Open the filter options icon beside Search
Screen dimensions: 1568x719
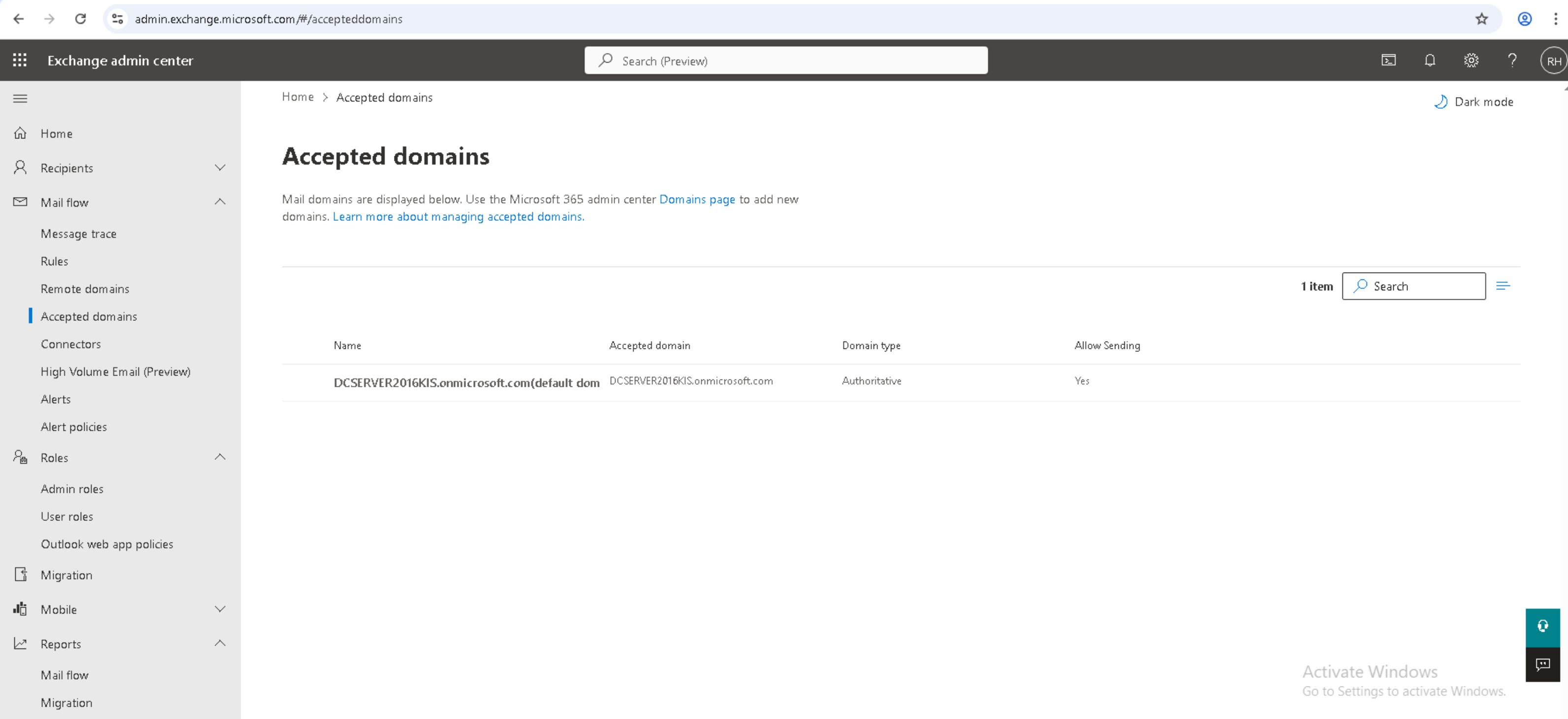tap(1503, 286)
